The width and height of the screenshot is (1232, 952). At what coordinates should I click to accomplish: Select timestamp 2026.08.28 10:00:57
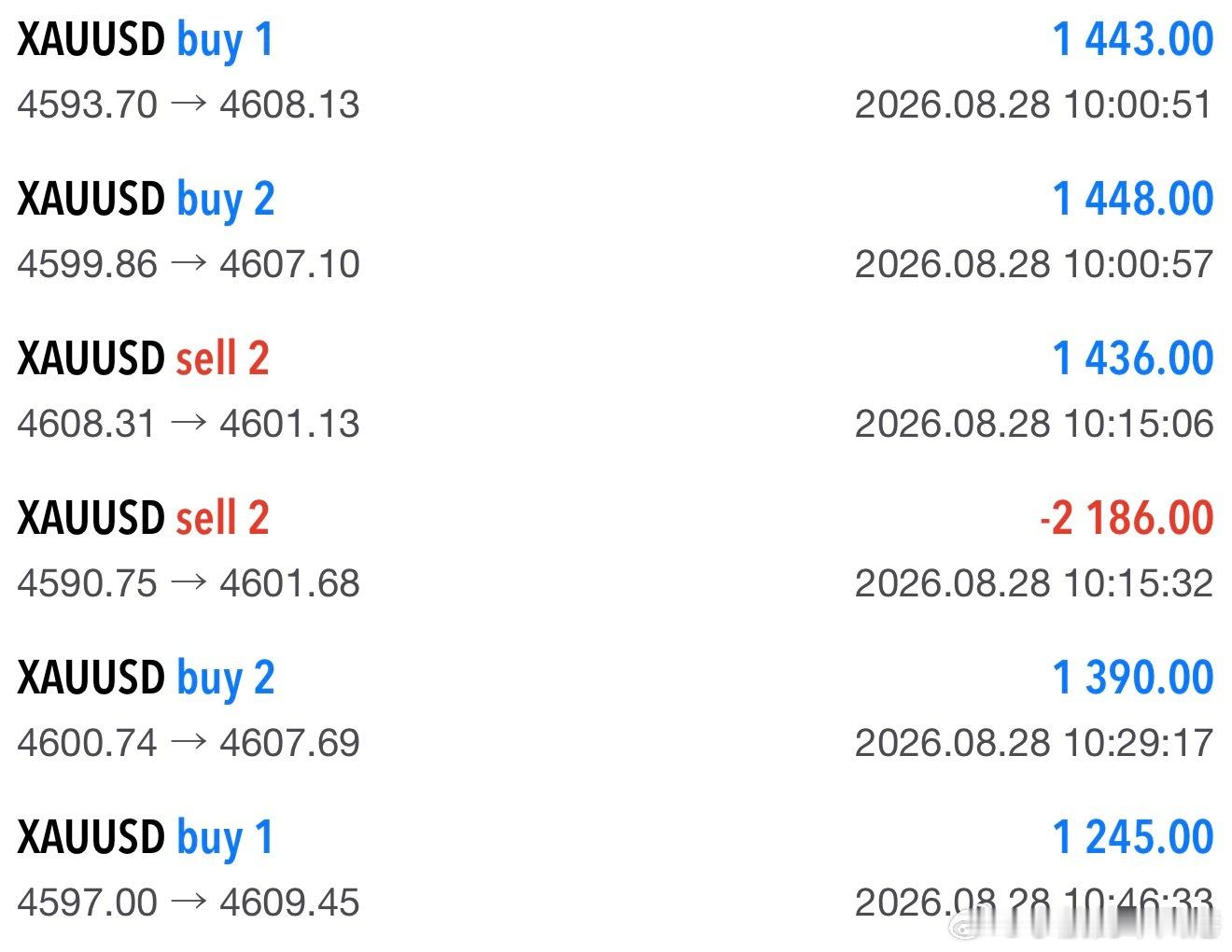pyautogui.click(x=1034, y=264)
